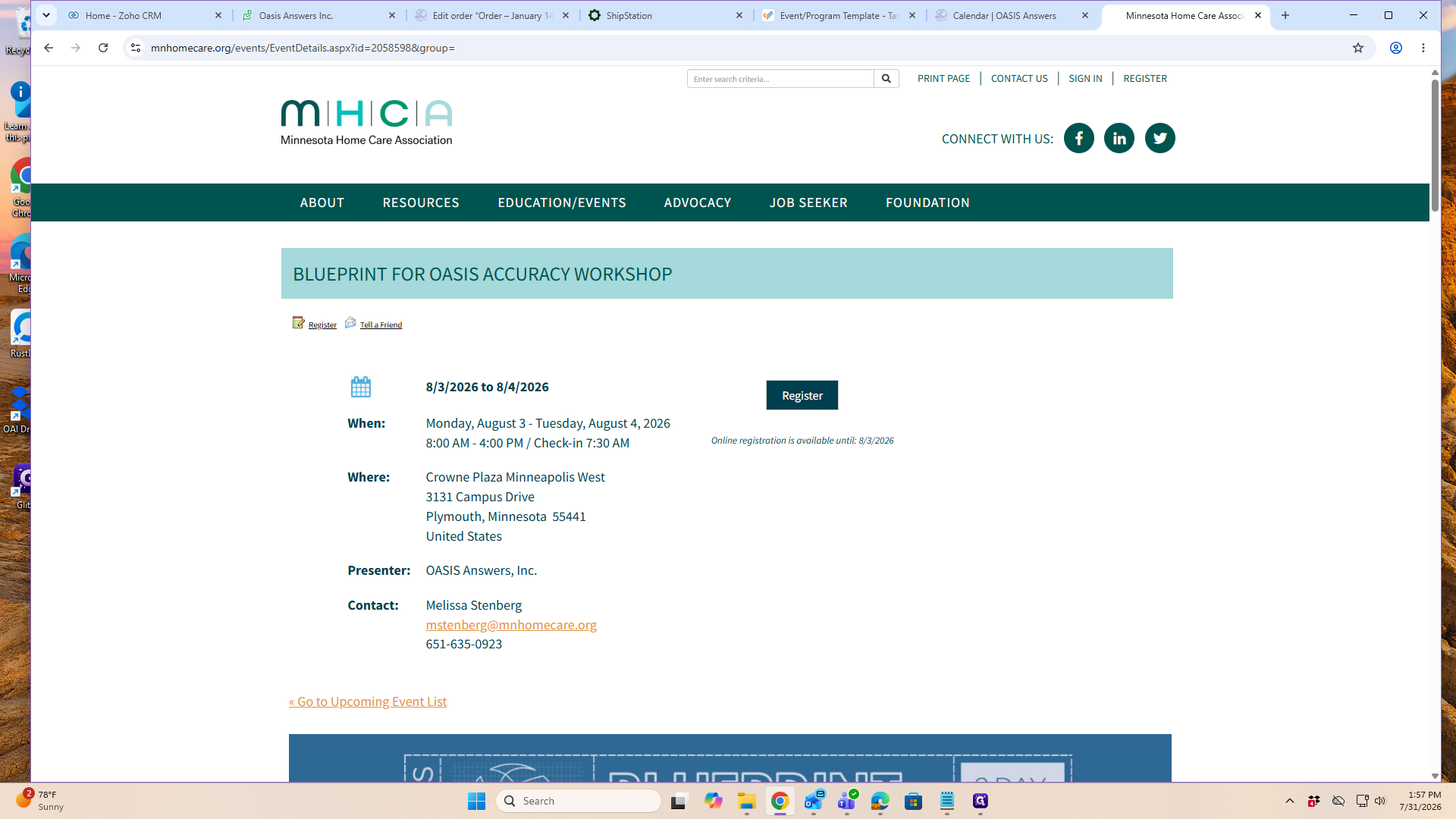This screenshot has height=819, width=1456.
Task: Open Task View from taskbar
Action: click(x=679, y=801)
